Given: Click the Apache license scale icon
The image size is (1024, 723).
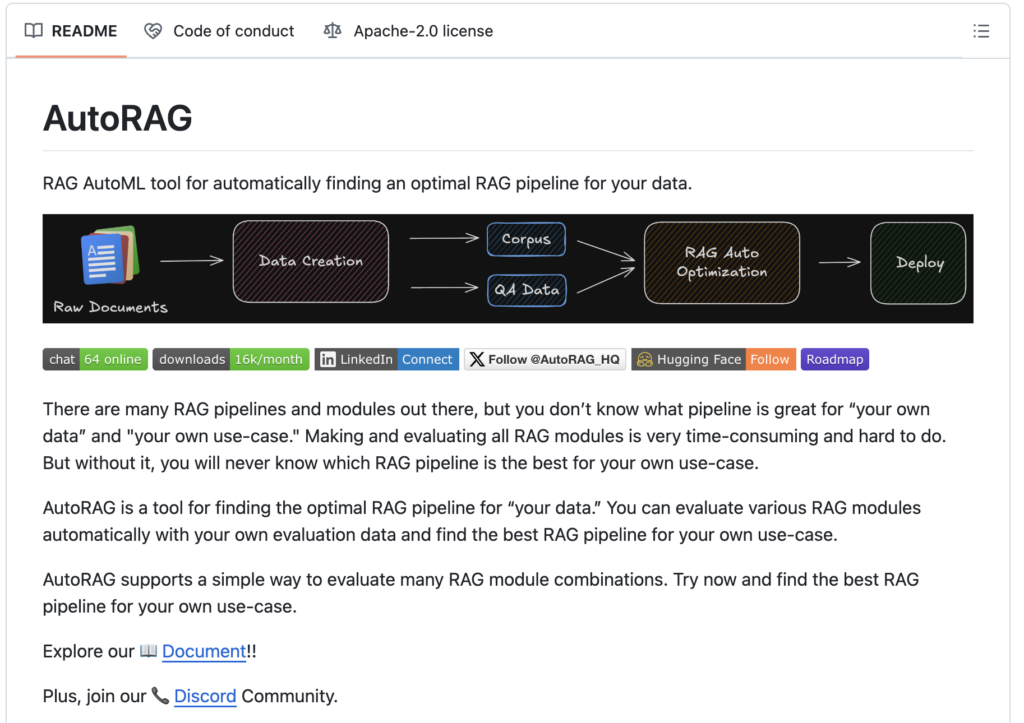Looking at the screenshot, I should 333,31.
